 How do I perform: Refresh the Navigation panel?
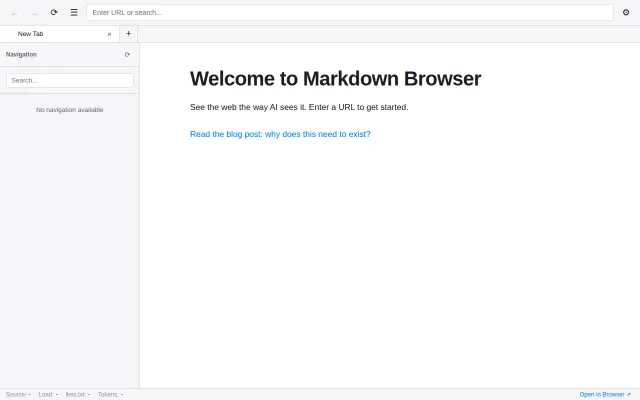point(127,54)
